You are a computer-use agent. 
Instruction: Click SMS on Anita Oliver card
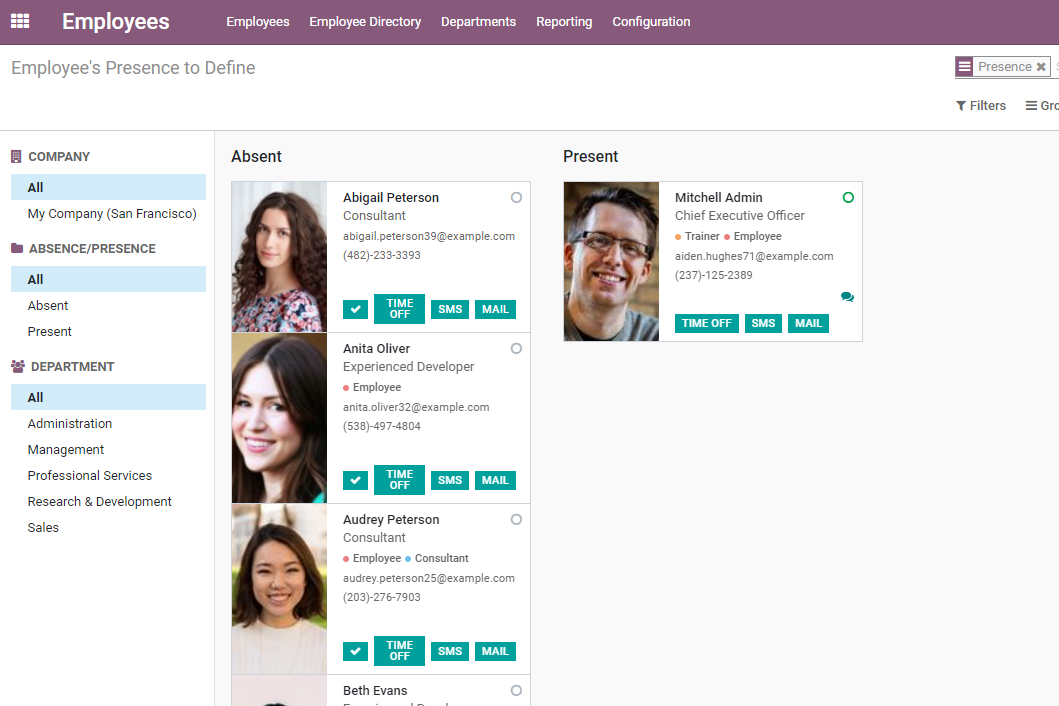click(450, 480)
